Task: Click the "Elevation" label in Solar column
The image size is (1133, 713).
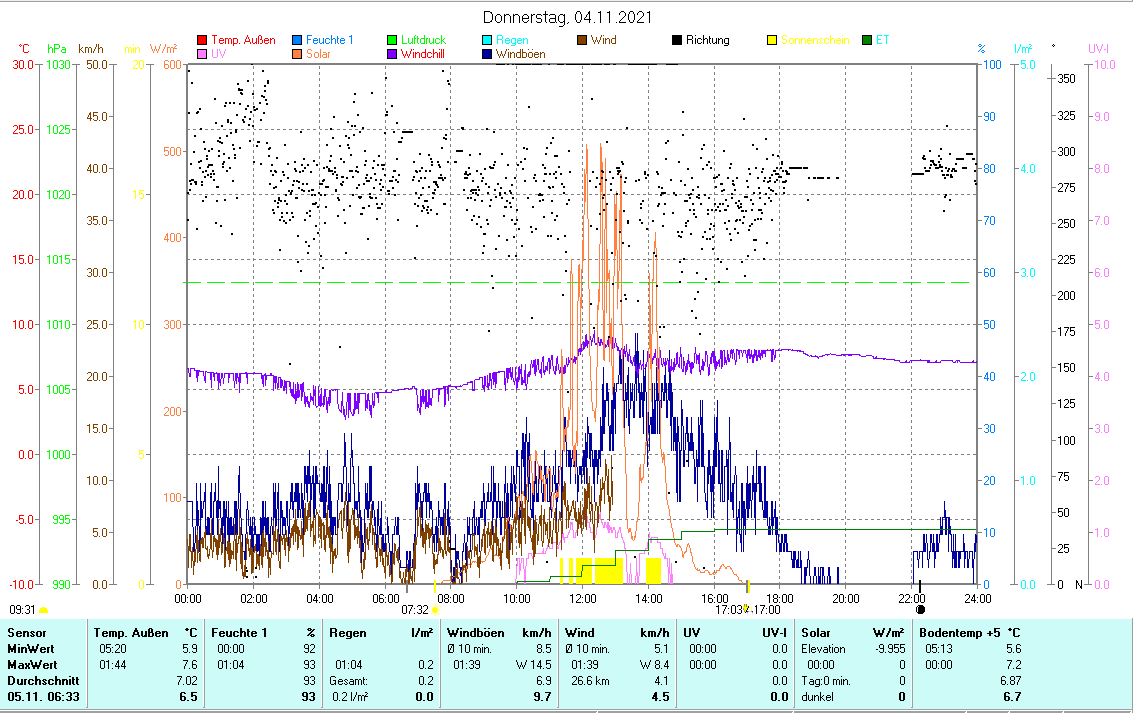Action: pos(823,649)
